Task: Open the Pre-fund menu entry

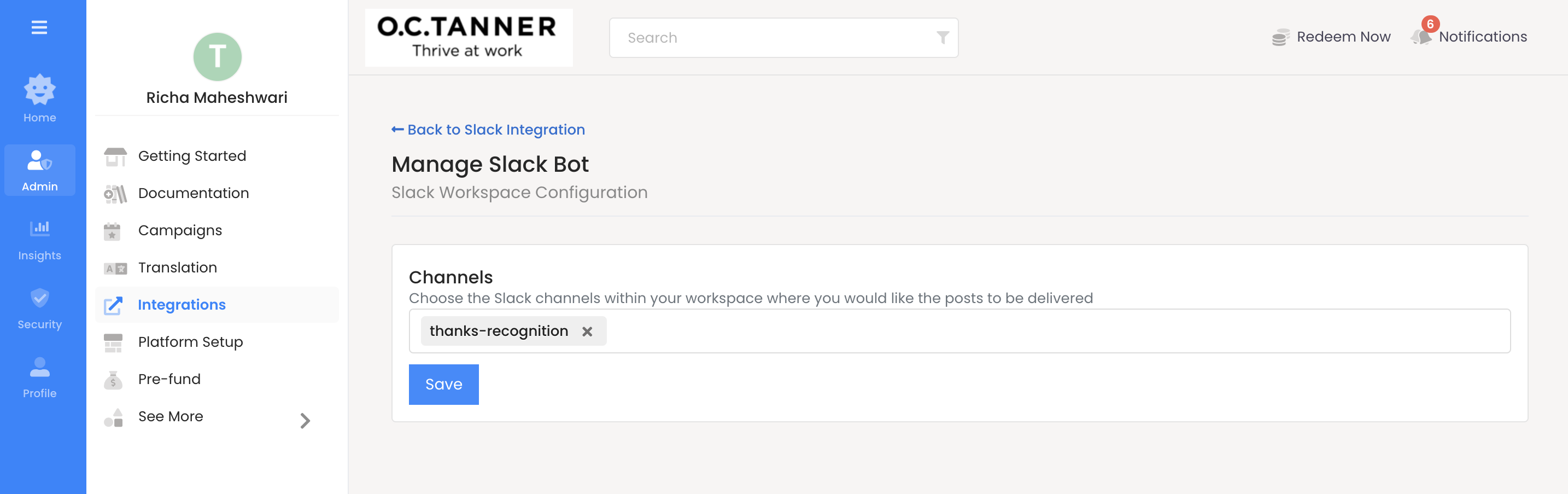Action: click(169, 379)
